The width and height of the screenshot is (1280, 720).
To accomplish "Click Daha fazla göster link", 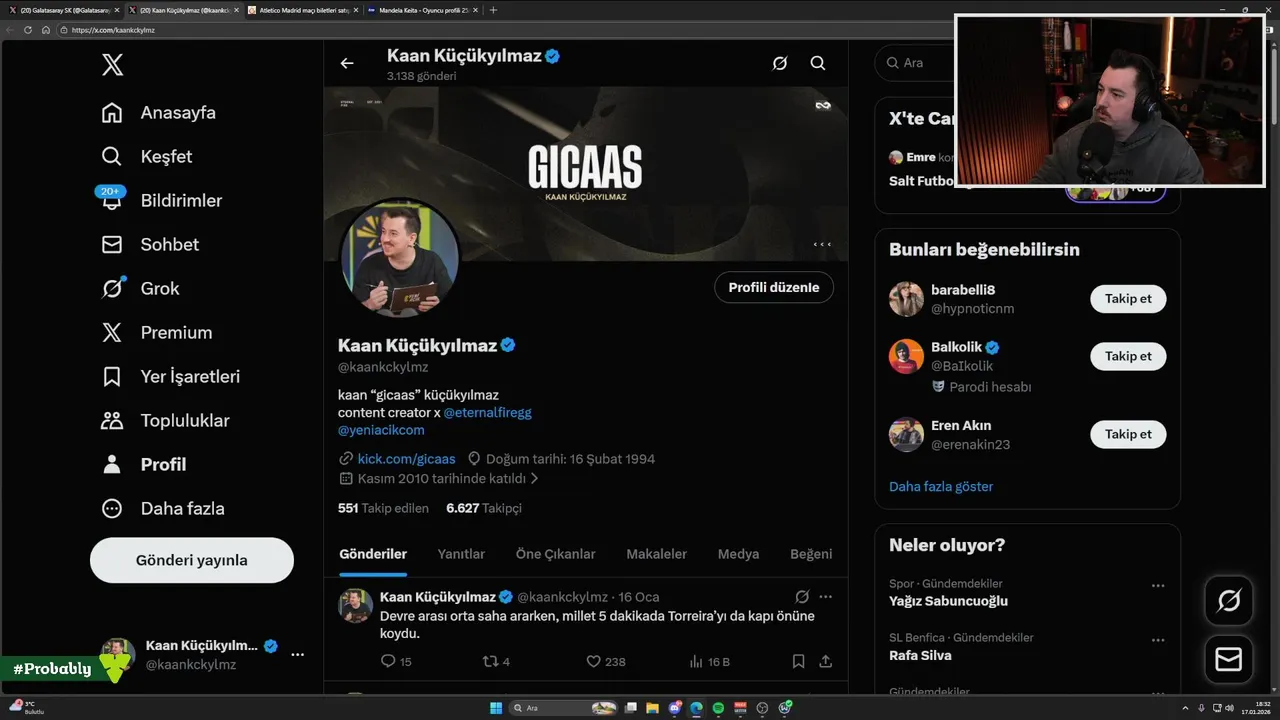I will 941,487.
